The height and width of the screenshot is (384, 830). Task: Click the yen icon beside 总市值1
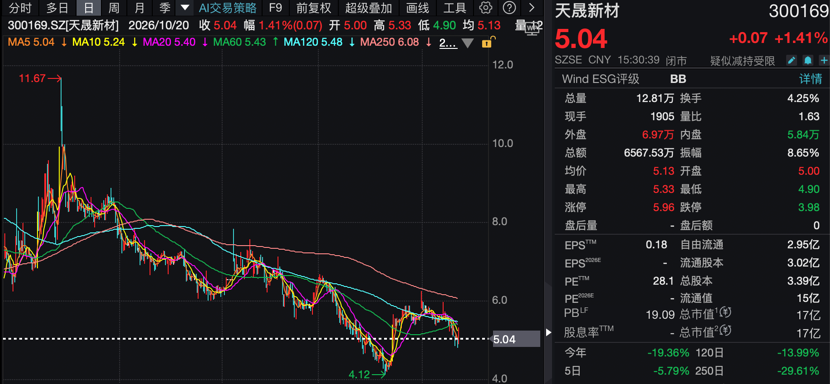coord(725,314)
